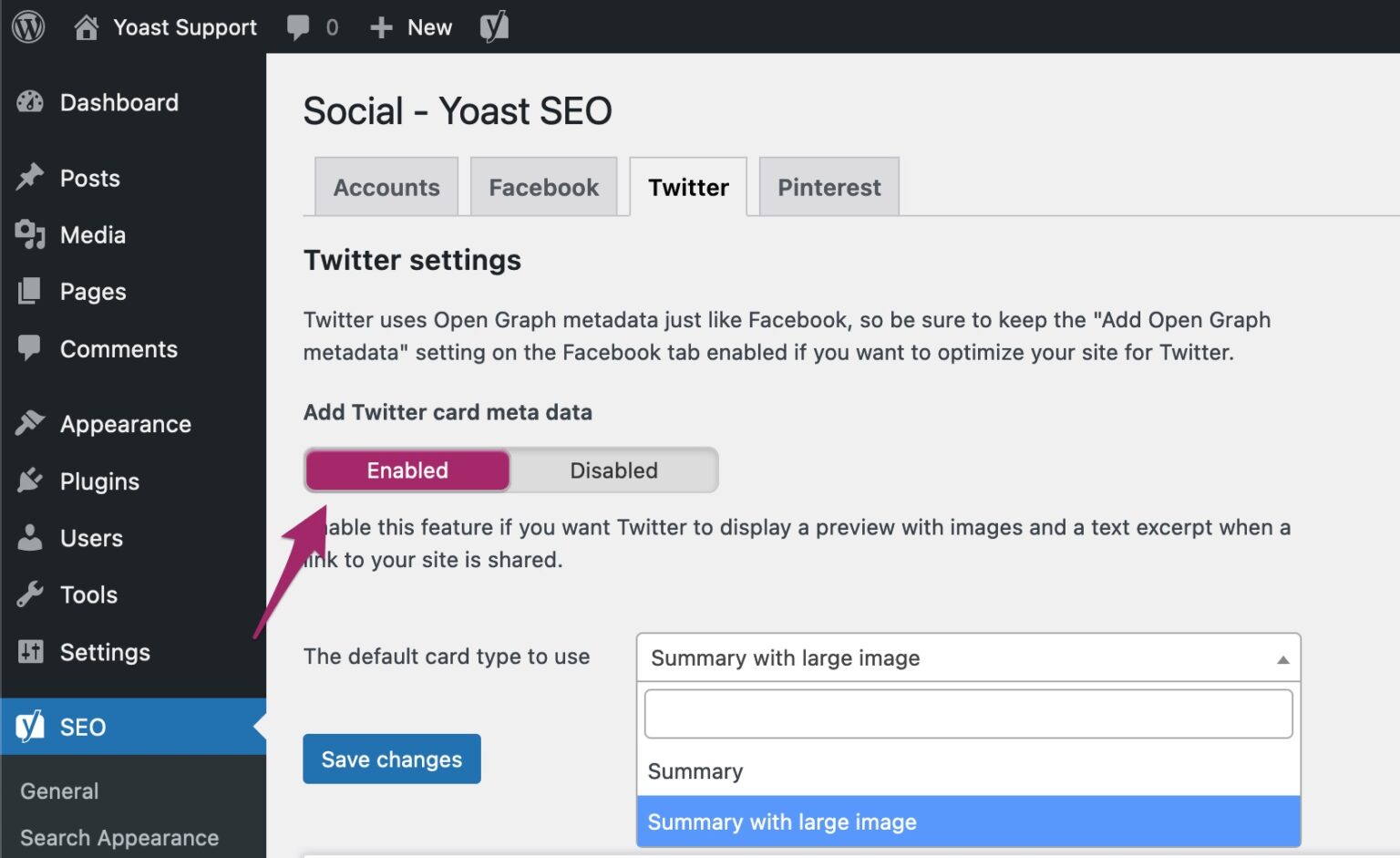Open the Pinterest settings tab
This screenshot has height=858, width=1400.
[828, 186]
